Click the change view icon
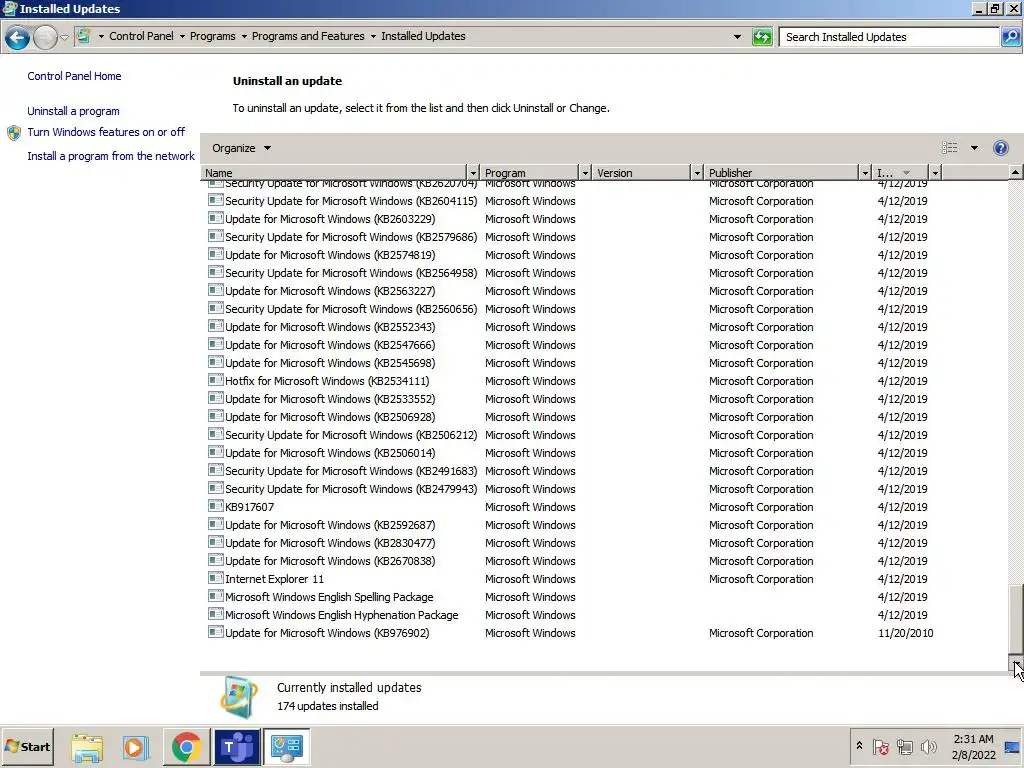Screen dimensions: 1024x768 point(950,148)
